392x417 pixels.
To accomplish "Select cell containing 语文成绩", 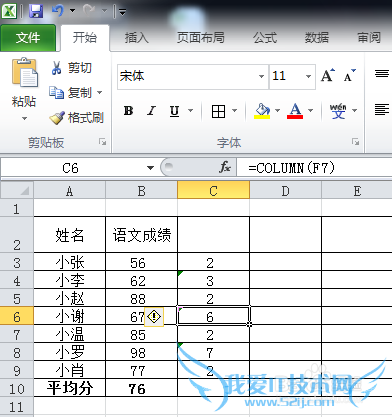I will (142, 235).
